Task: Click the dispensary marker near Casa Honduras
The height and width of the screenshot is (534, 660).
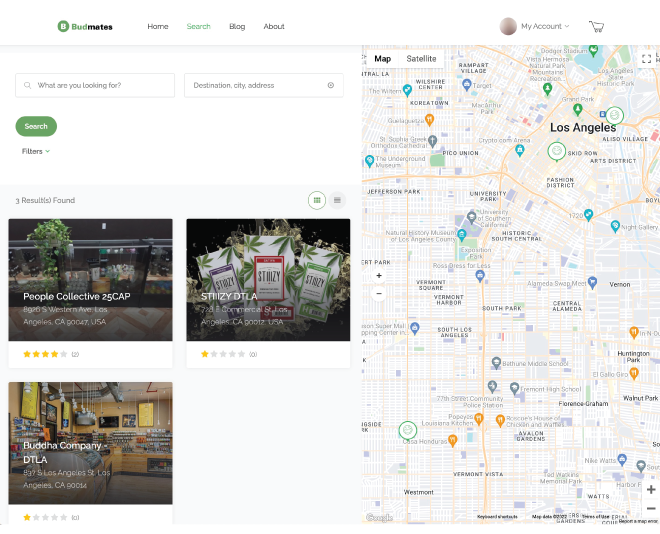Action: pyautogui.click(x=407, y=430)
